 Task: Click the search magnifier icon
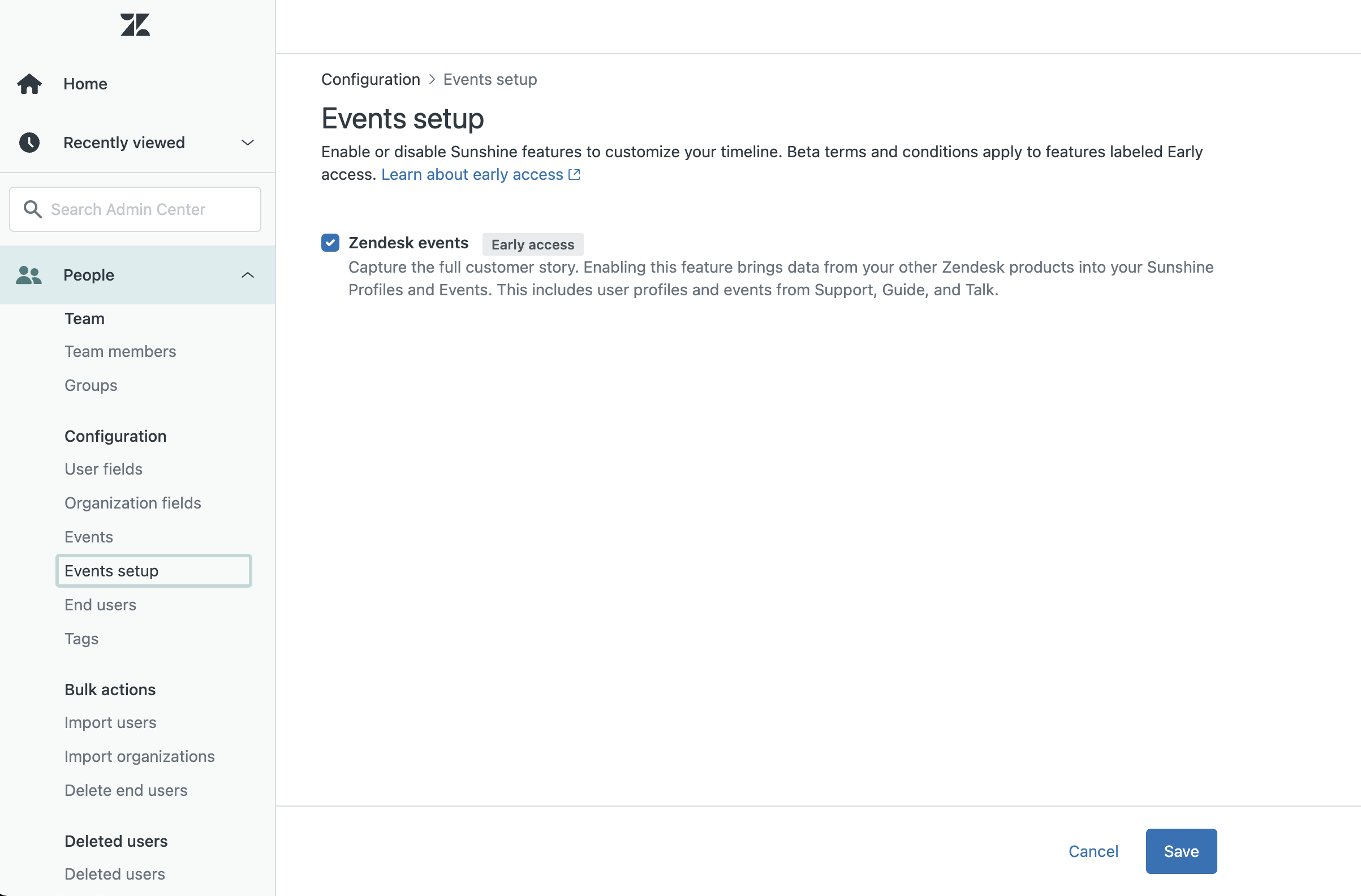click(x=33, y=209)
